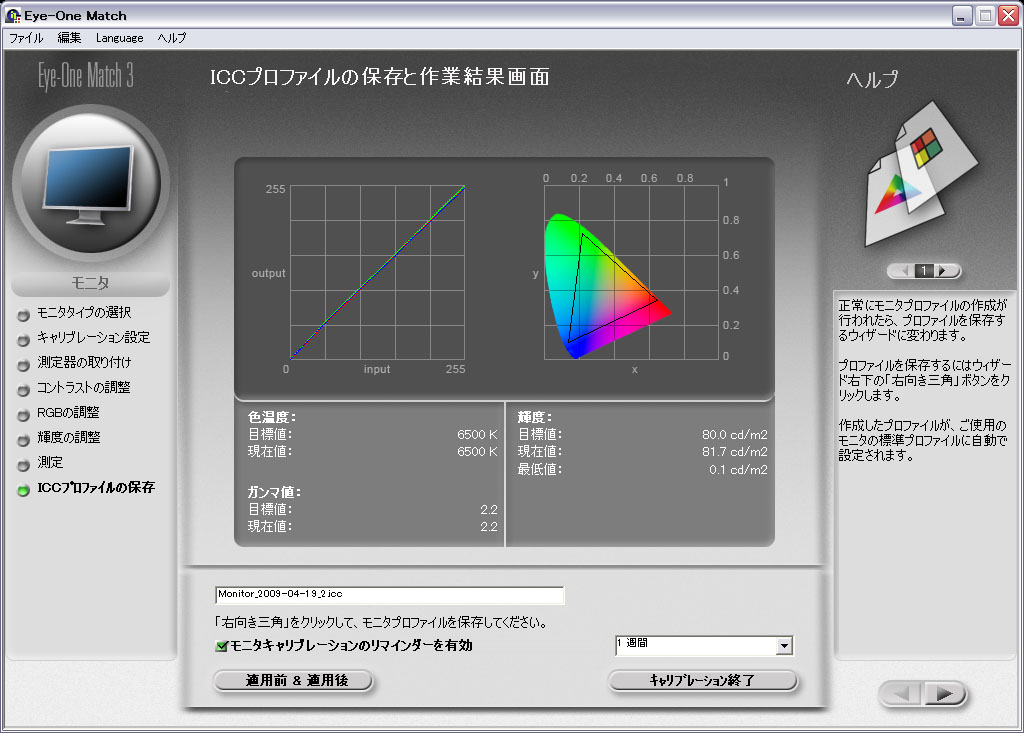Screen dimensions: 1024x733
Task: Open the 1 週間 reminder interval dropdown
Action: pyautogui.click(x=784, y=646)
